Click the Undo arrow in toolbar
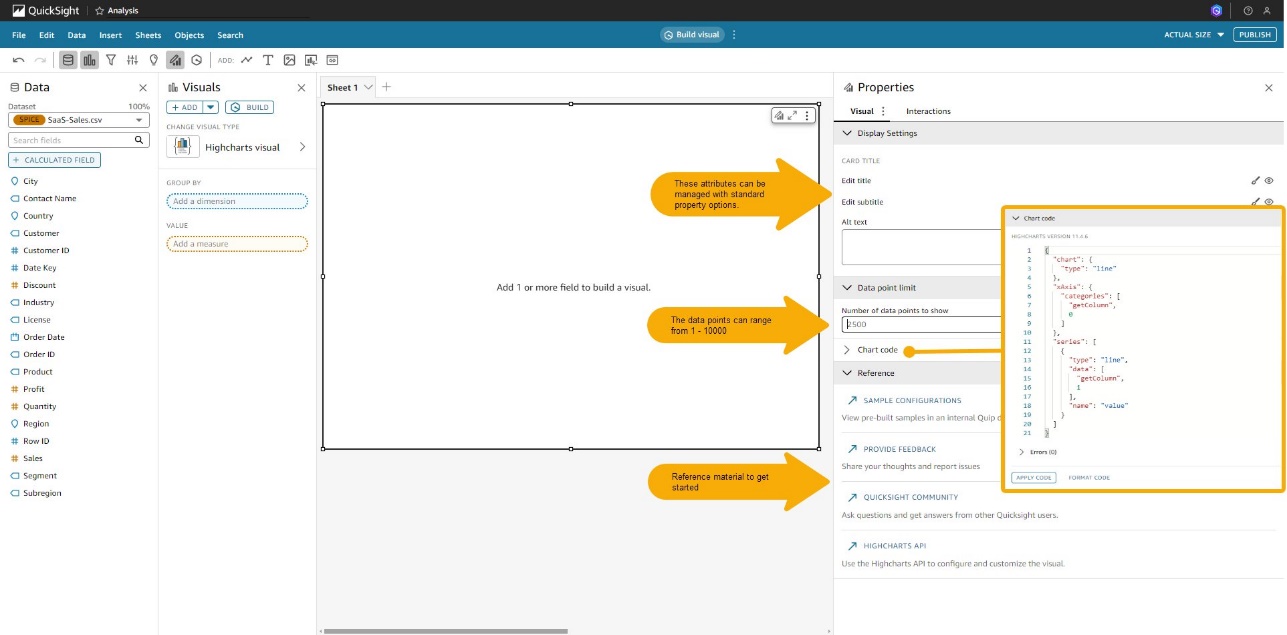1287x635 pixels. click(x=18, y=60)
